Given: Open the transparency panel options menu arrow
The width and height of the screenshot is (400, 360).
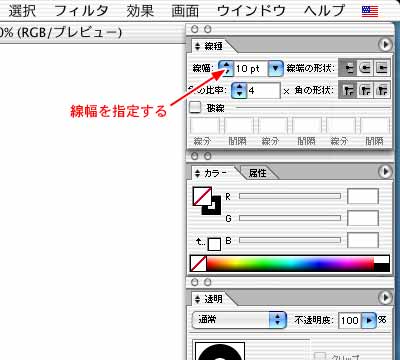Looking at the screenshot, I should click(x=385, y=297).
